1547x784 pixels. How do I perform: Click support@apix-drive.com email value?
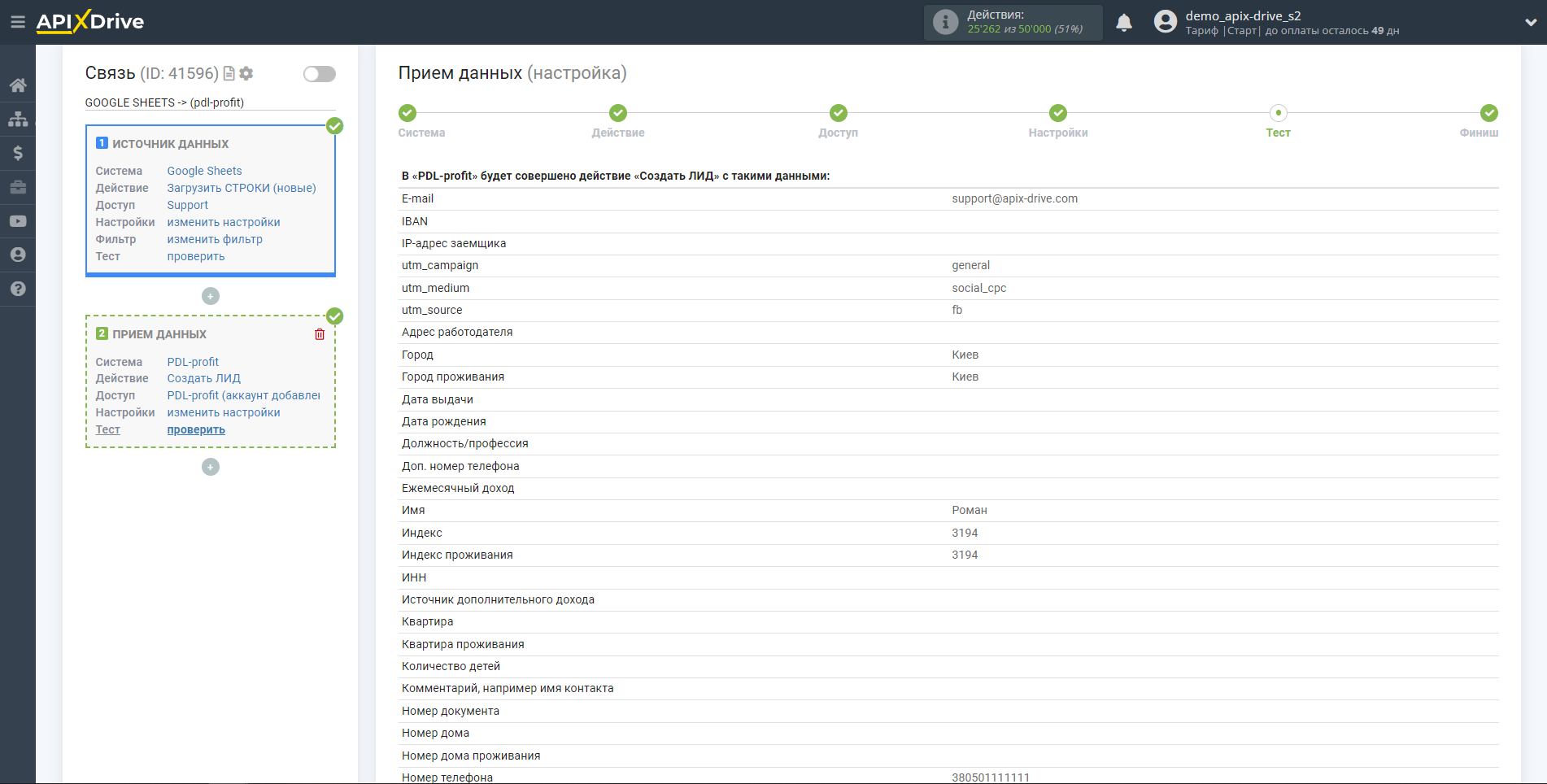(1014, 198)
